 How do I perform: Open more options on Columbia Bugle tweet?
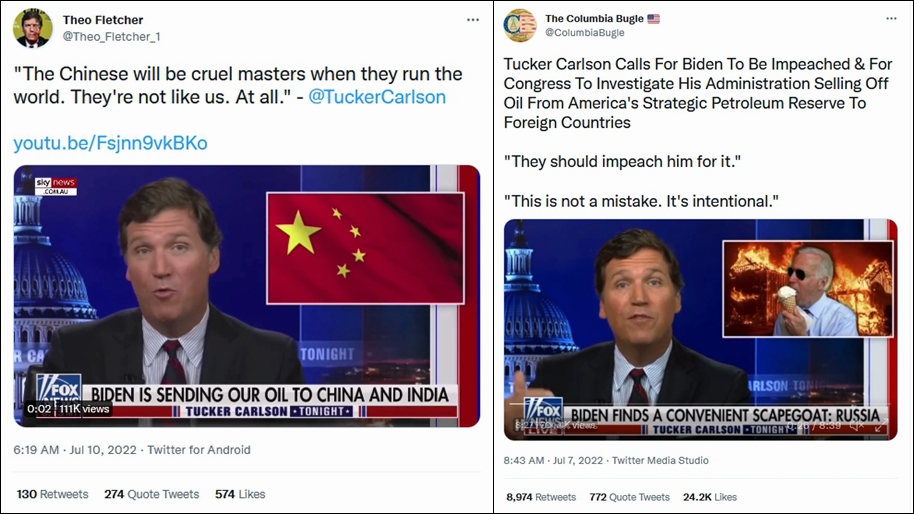(x=891, y=19)
